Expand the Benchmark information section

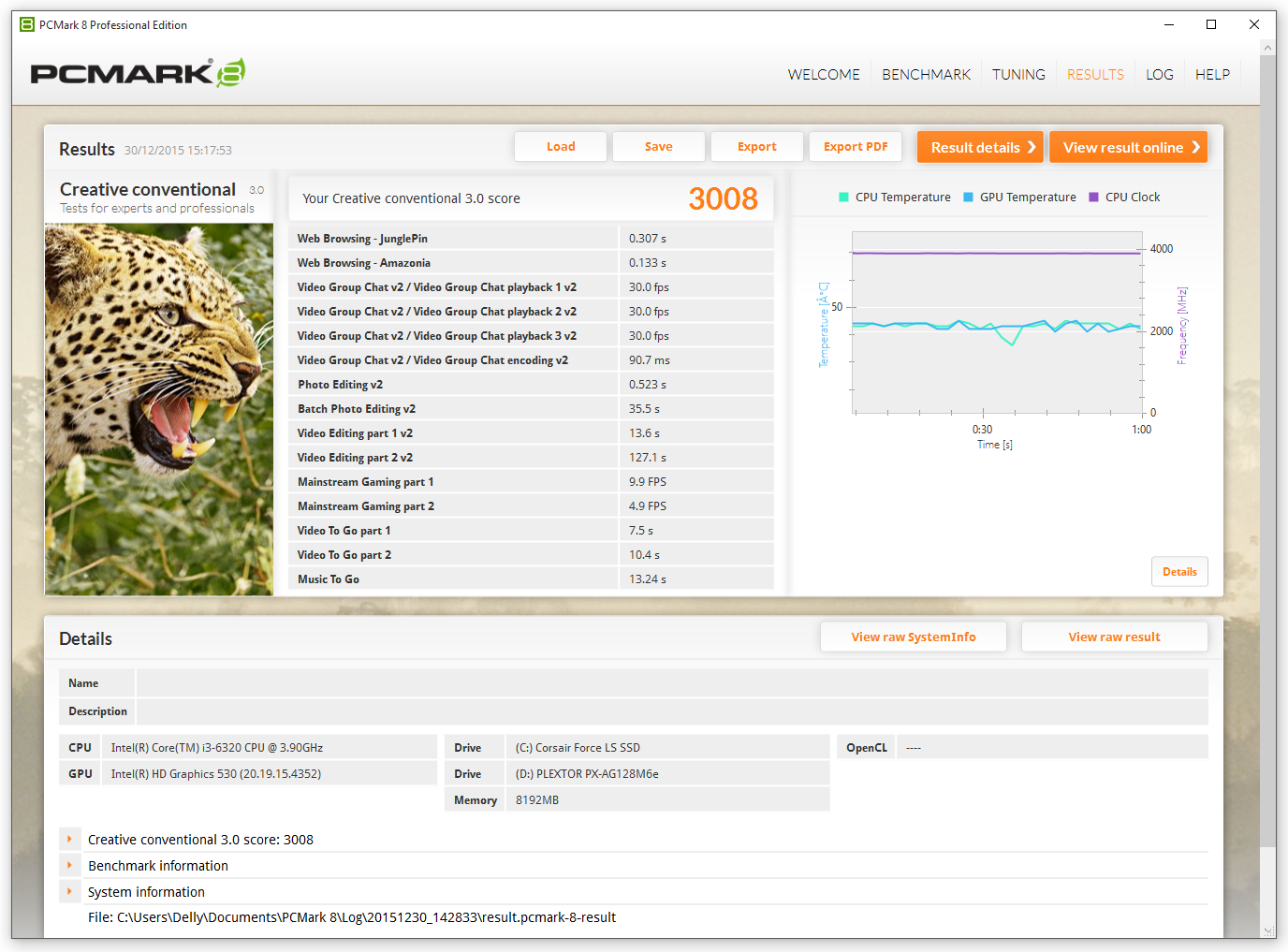70,866
